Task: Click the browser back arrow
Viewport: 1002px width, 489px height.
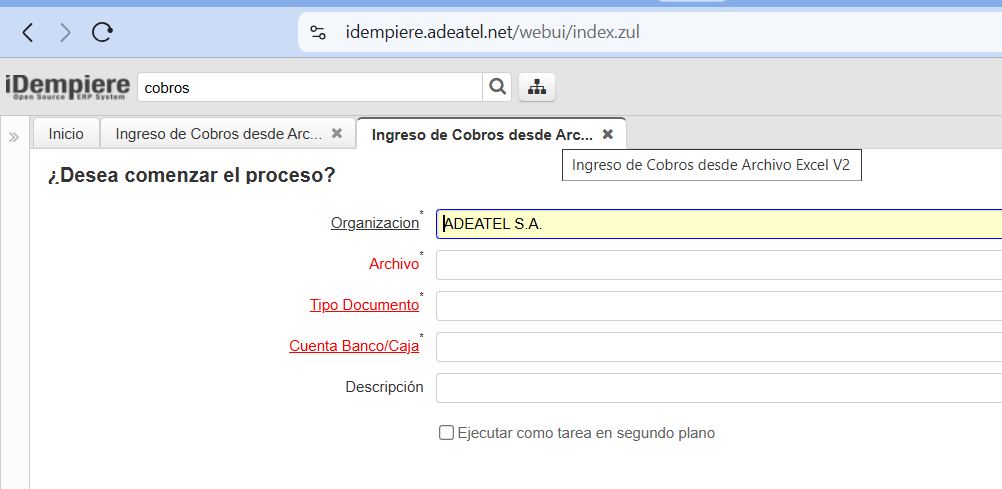Action: tap(27, 32)
